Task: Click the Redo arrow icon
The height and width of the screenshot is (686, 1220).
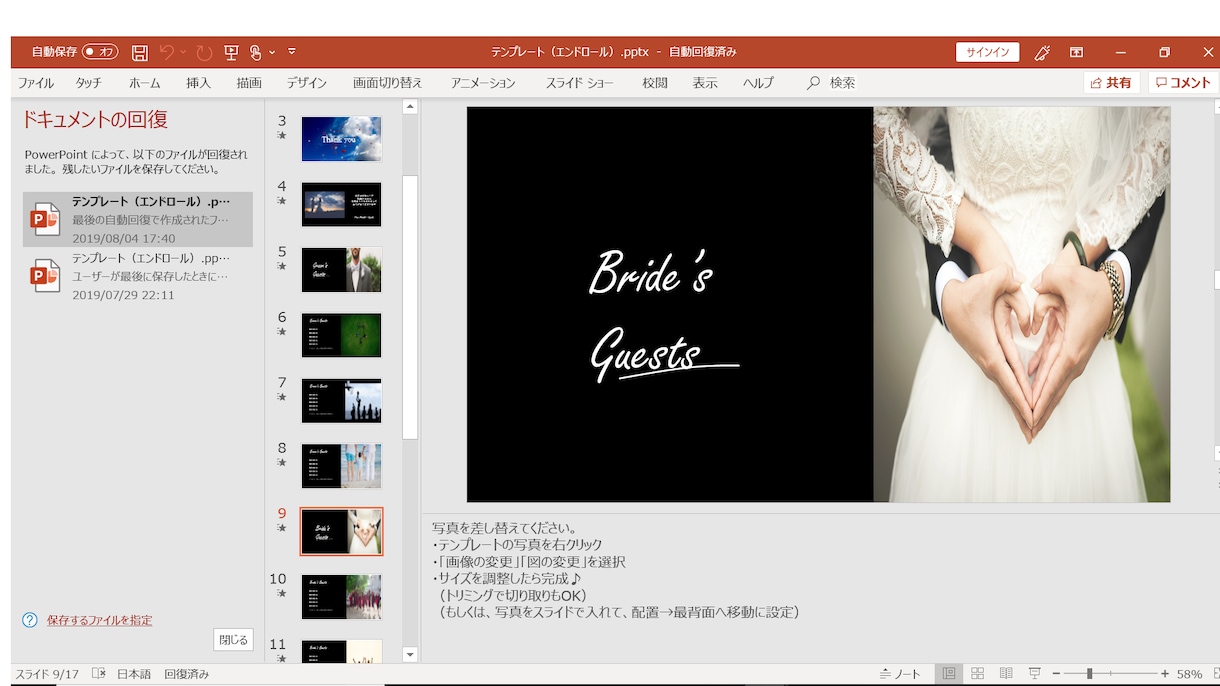Action: (x=204, y=52)
